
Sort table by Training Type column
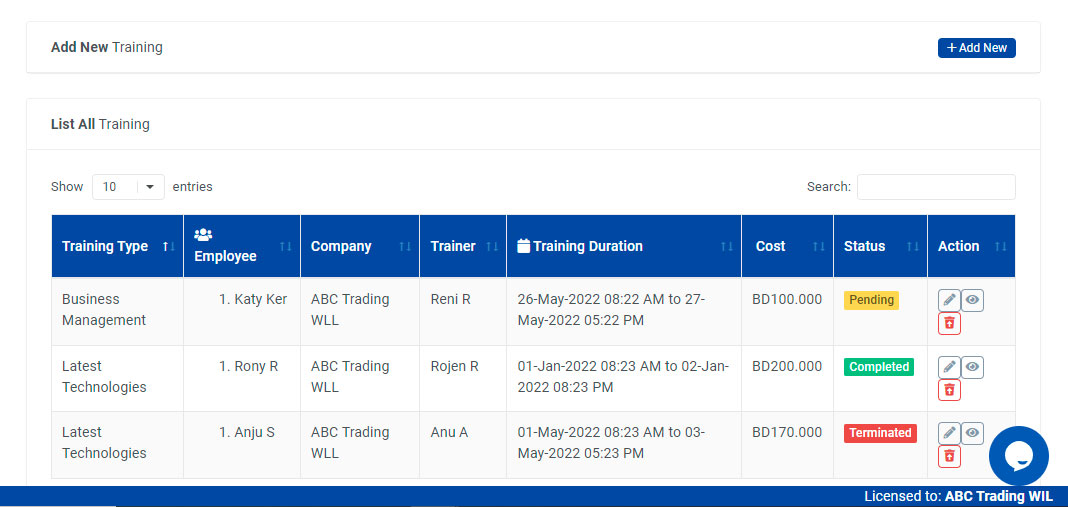(x=105, y=246)
